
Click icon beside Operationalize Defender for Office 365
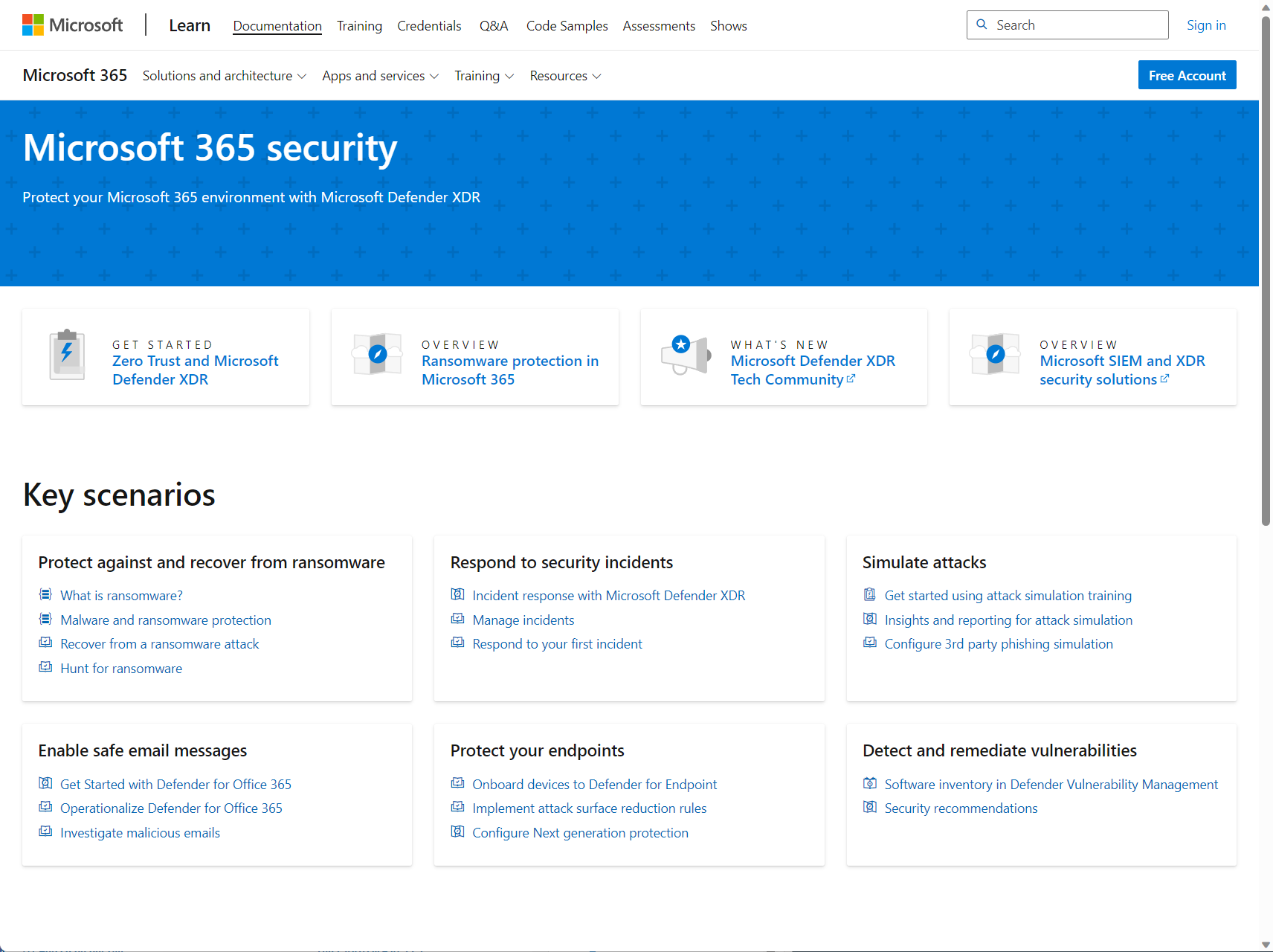coord(45,807)
